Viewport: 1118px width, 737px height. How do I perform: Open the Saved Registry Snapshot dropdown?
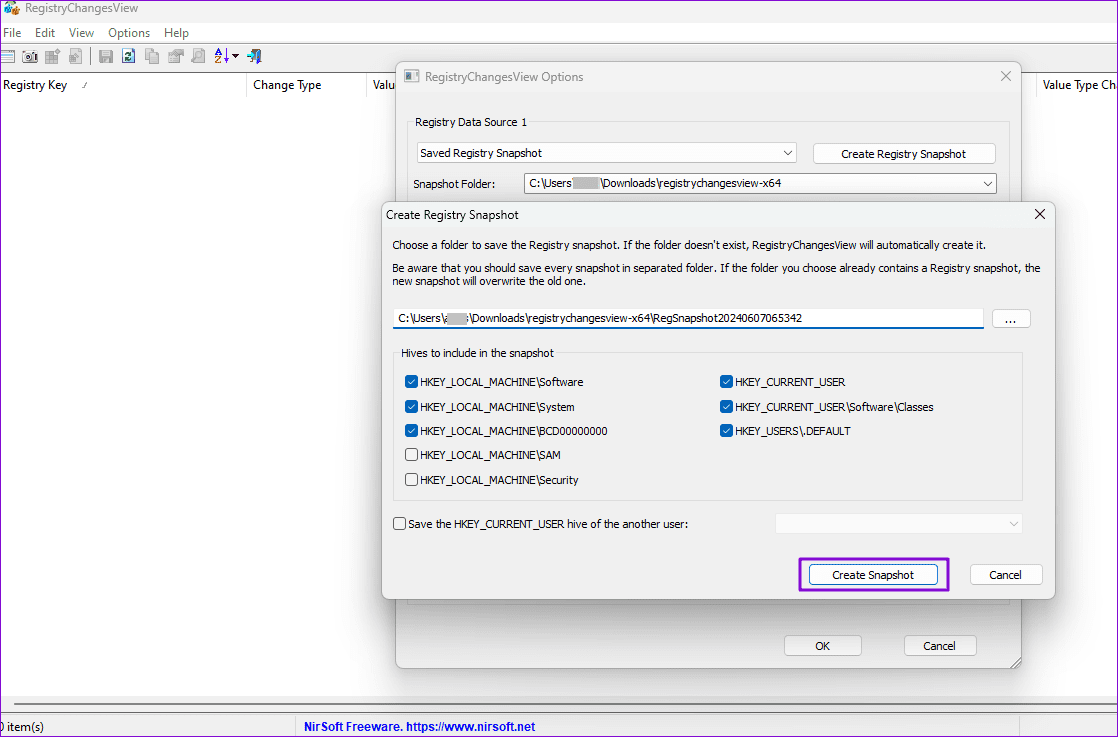pyautogui.click(x=606, y=153)
